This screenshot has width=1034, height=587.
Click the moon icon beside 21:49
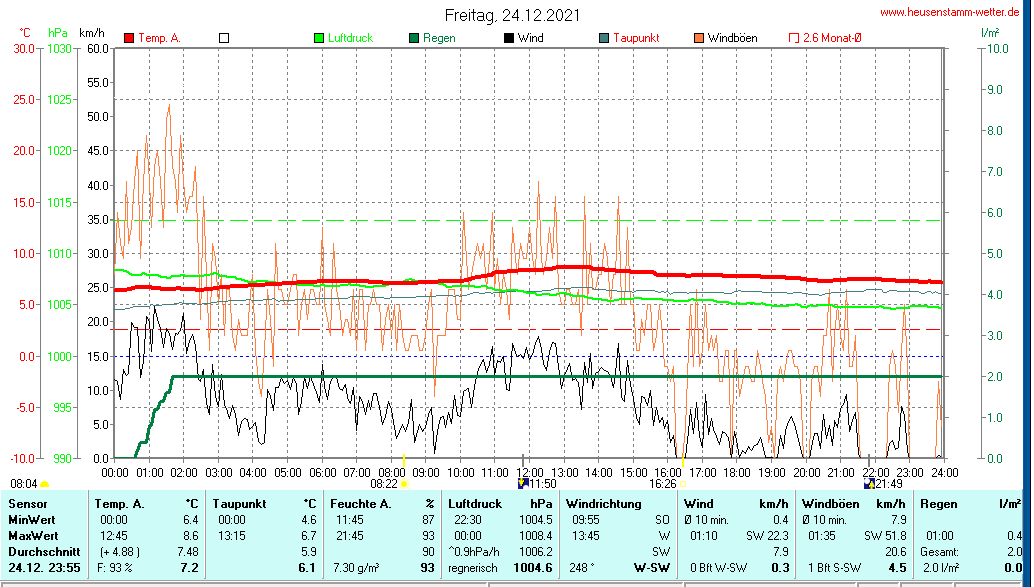coord(869,484)
